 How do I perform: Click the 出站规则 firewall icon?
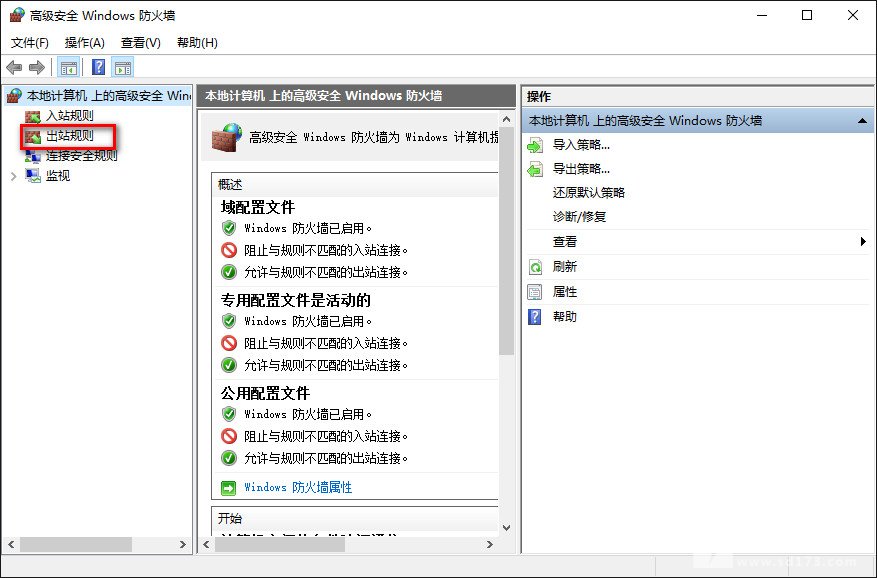click(33, 137)
